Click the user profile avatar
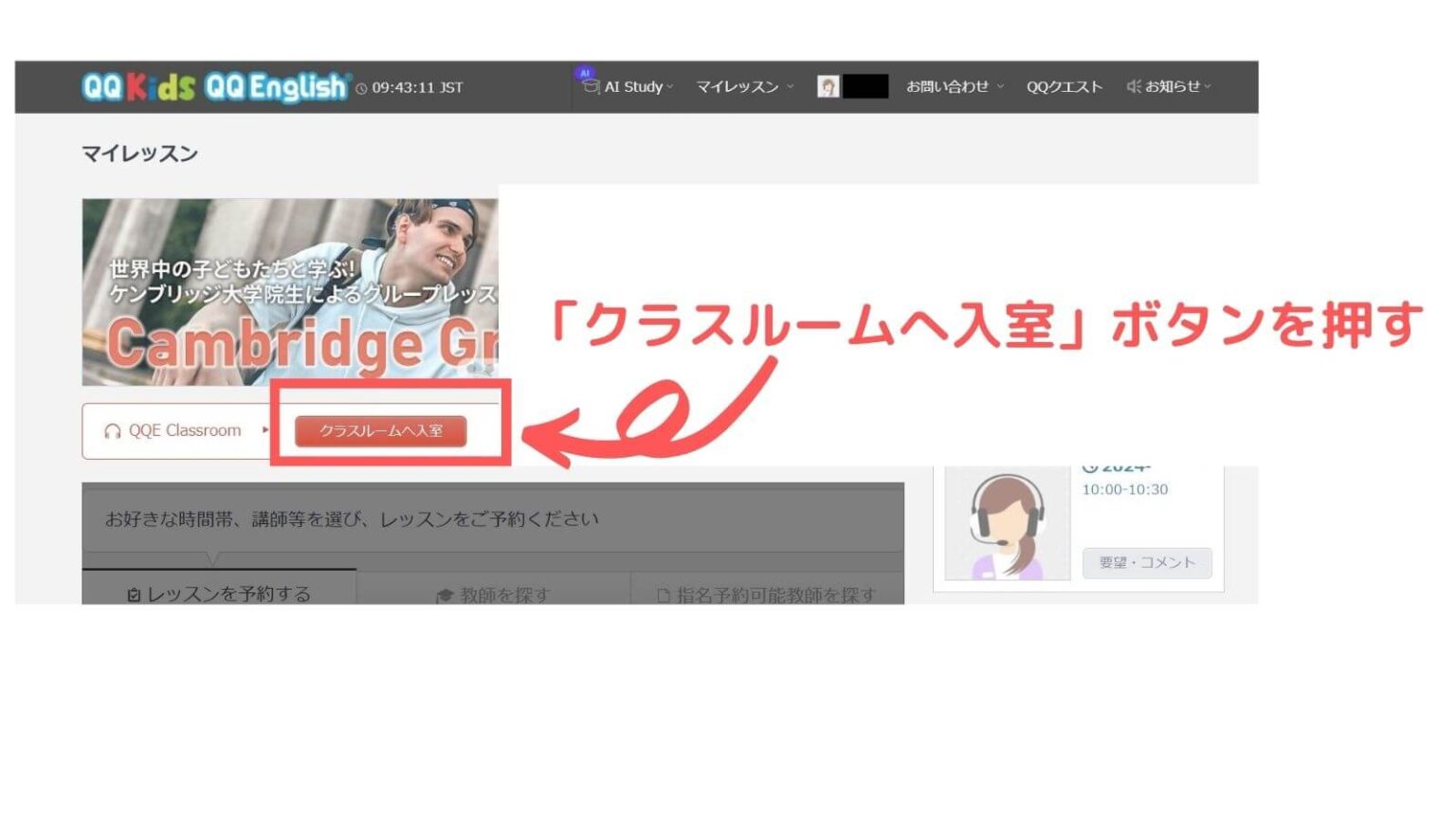 pos(827,87)
